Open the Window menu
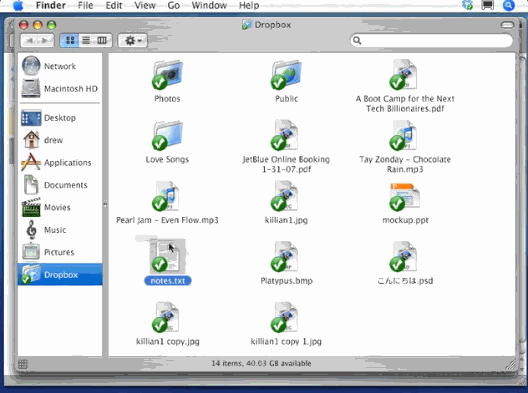 coord(209,5)
